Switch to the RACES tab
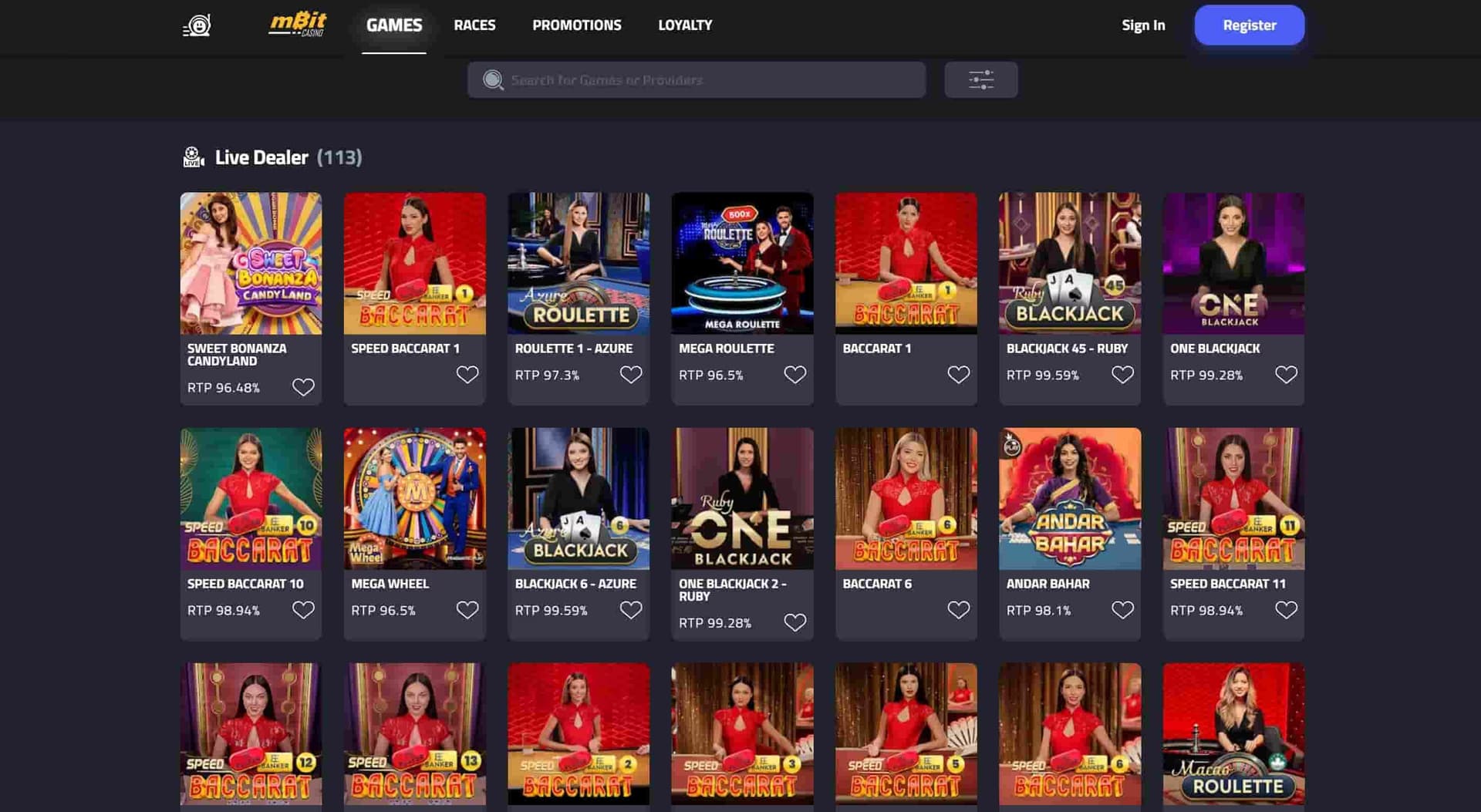 pyautogui.click(x=474, y=25)
